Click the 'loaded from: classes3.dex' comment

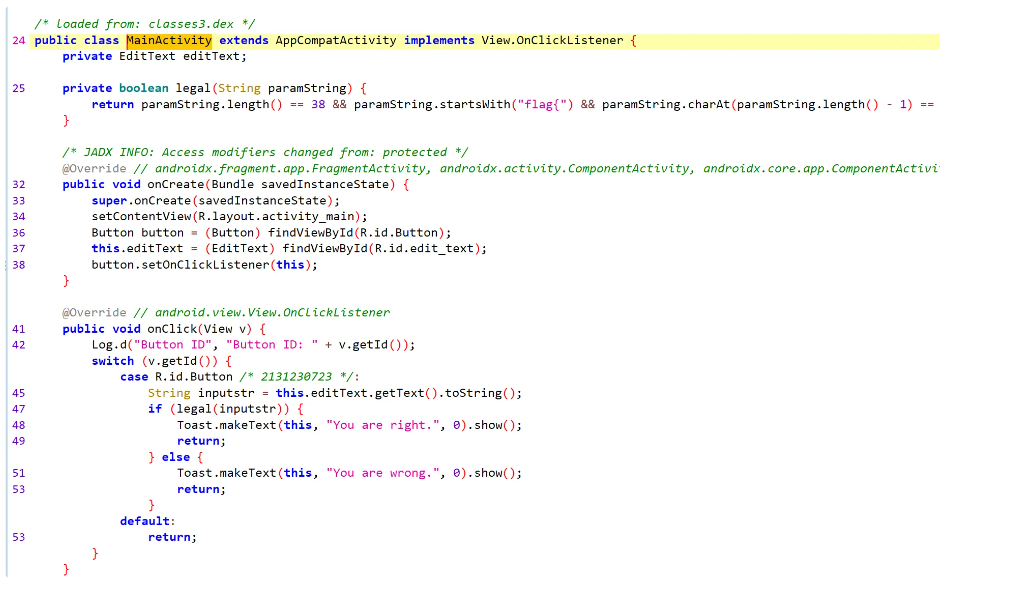tap(145, 24)
